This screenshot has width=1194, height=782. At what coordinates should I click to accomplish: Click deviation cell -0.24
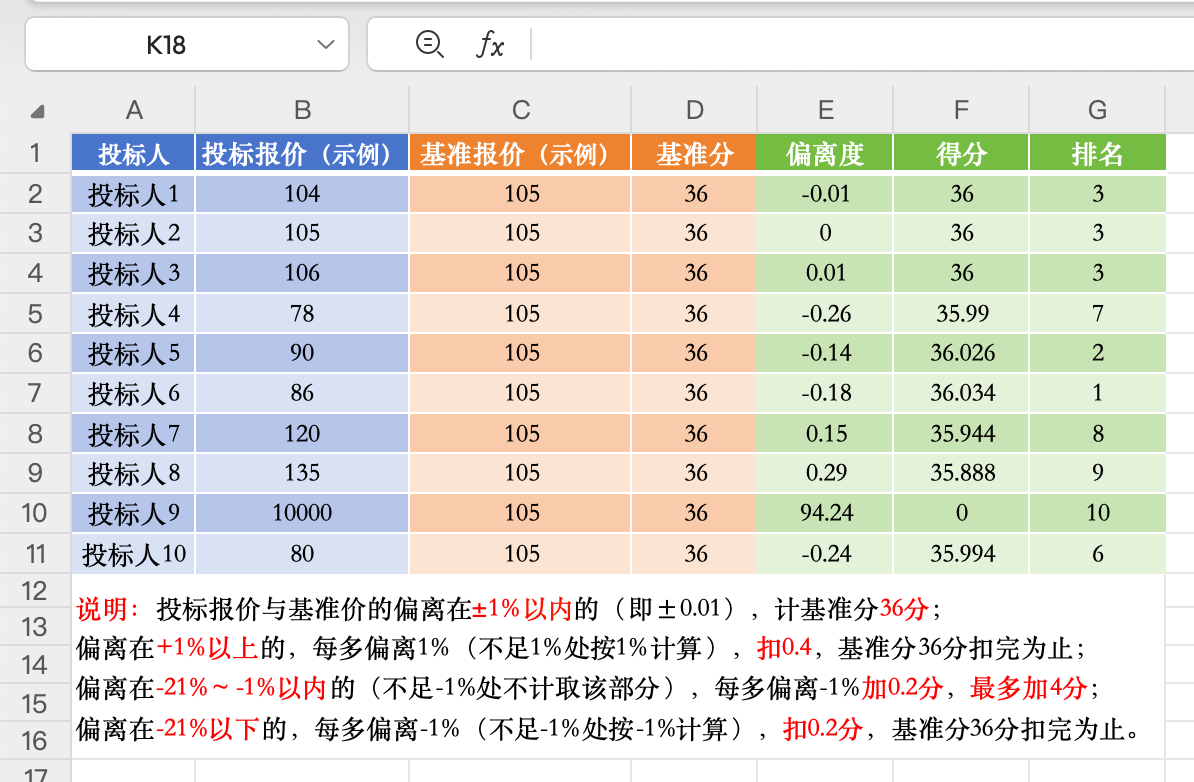point(825,554)
